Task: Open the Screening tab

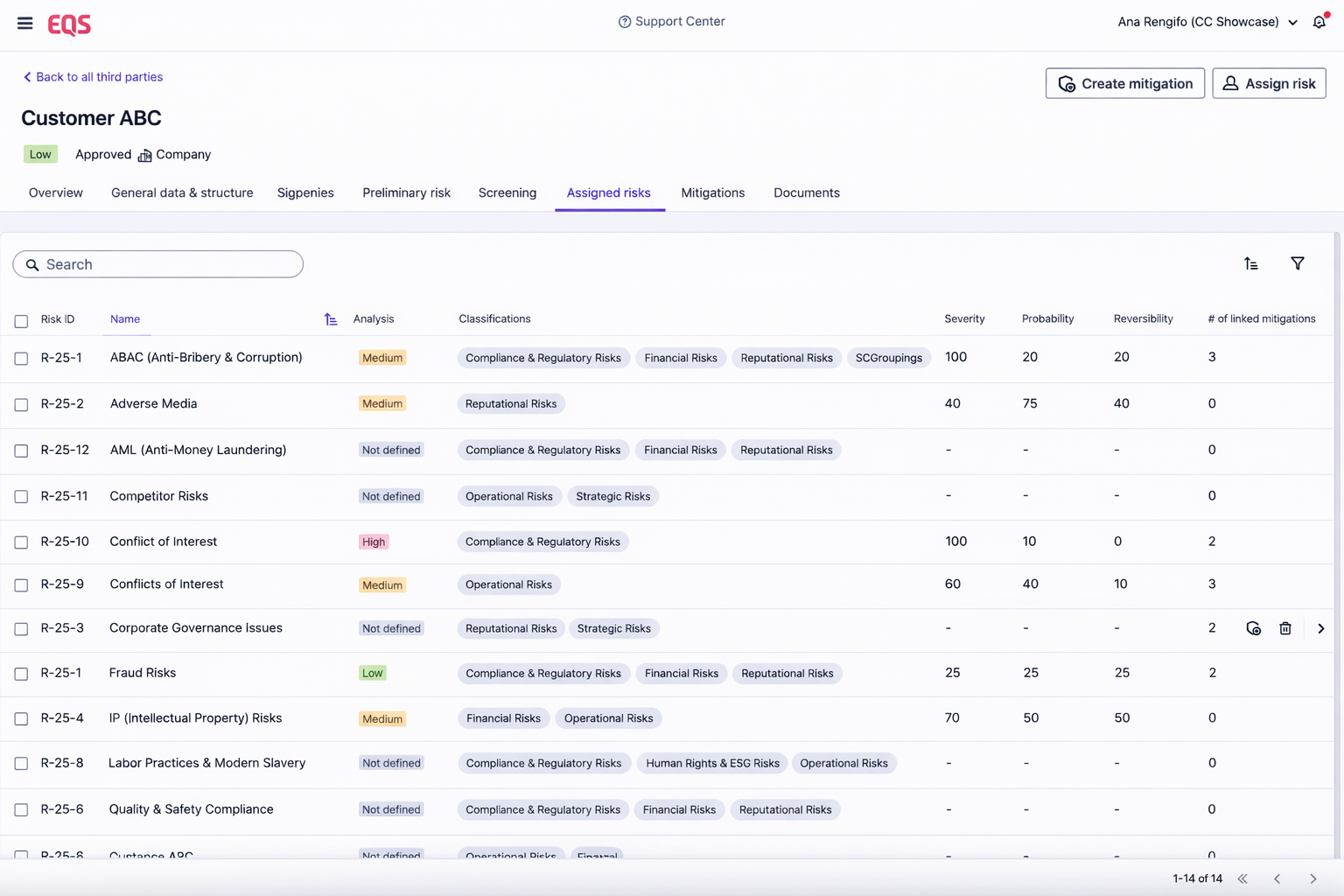Action: point(507,192)
